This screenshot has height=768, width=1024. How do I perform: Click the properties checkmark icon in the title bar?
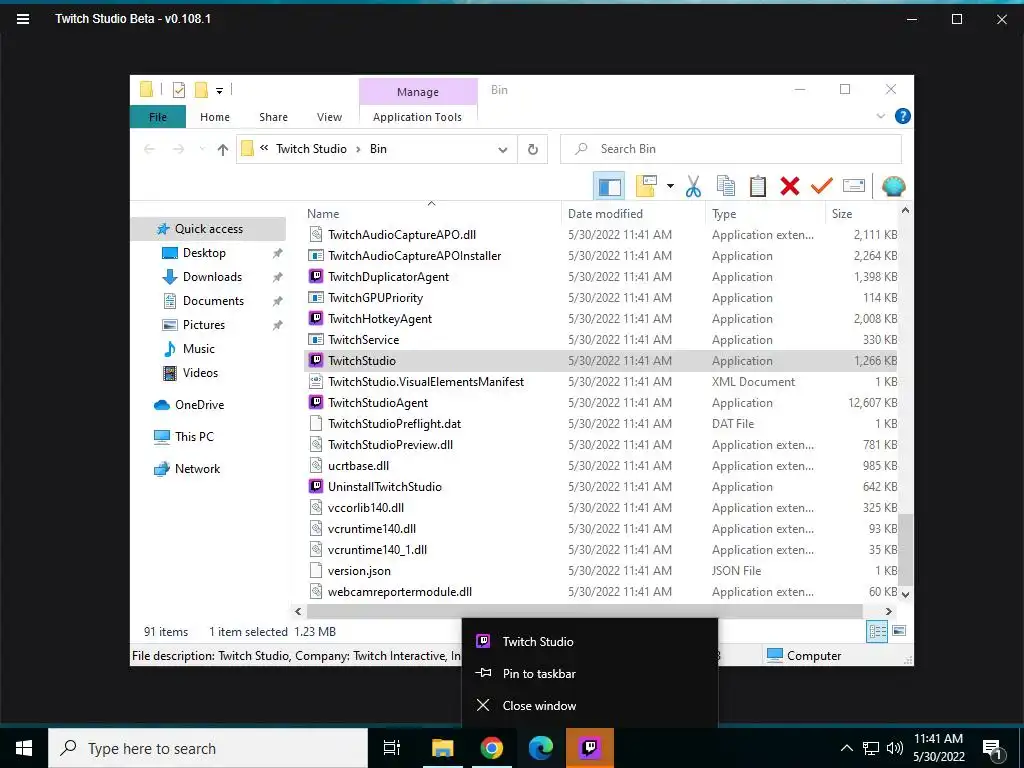click(178, 90)
